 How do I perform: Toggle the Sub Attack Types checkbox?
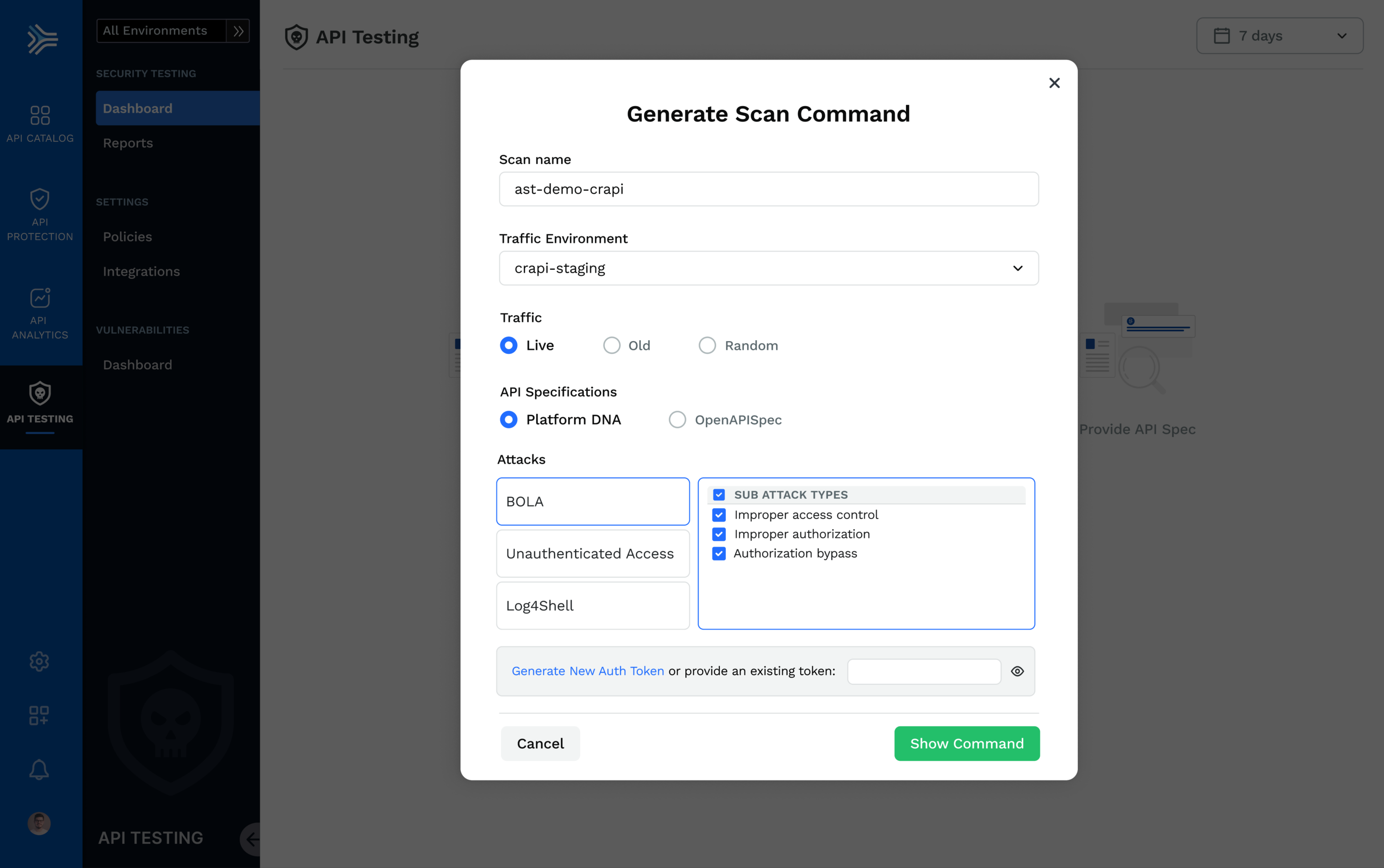(719, 495)
